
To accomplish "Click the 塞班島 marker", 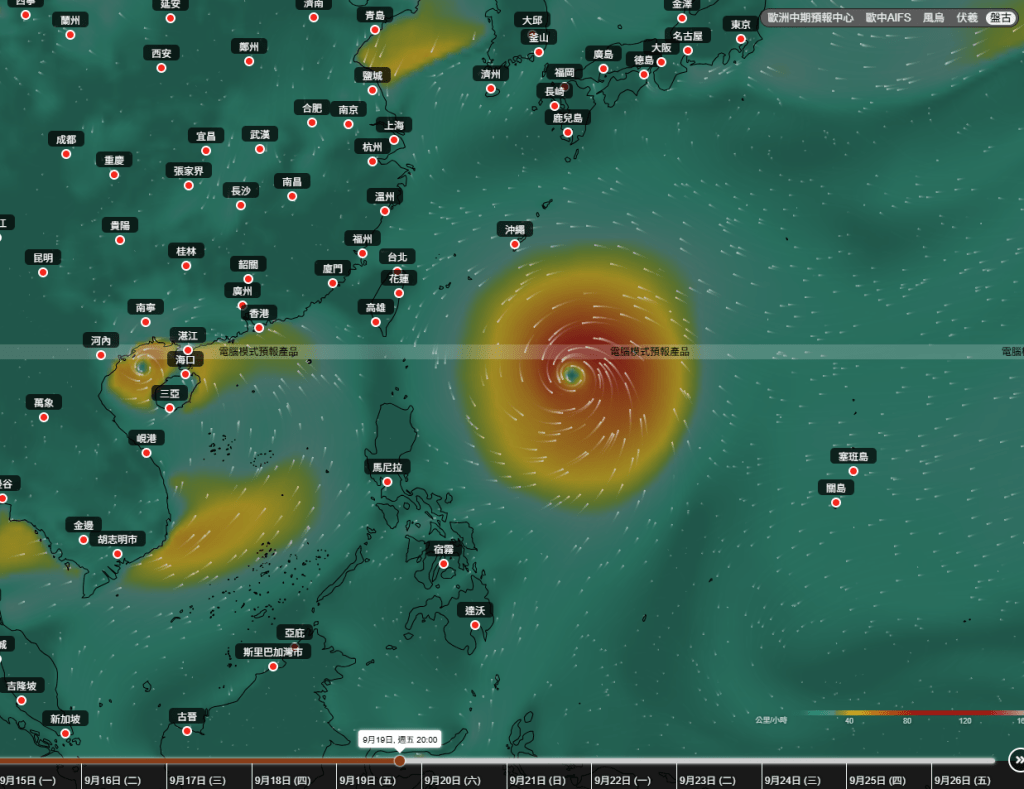I will click(853, 471).
